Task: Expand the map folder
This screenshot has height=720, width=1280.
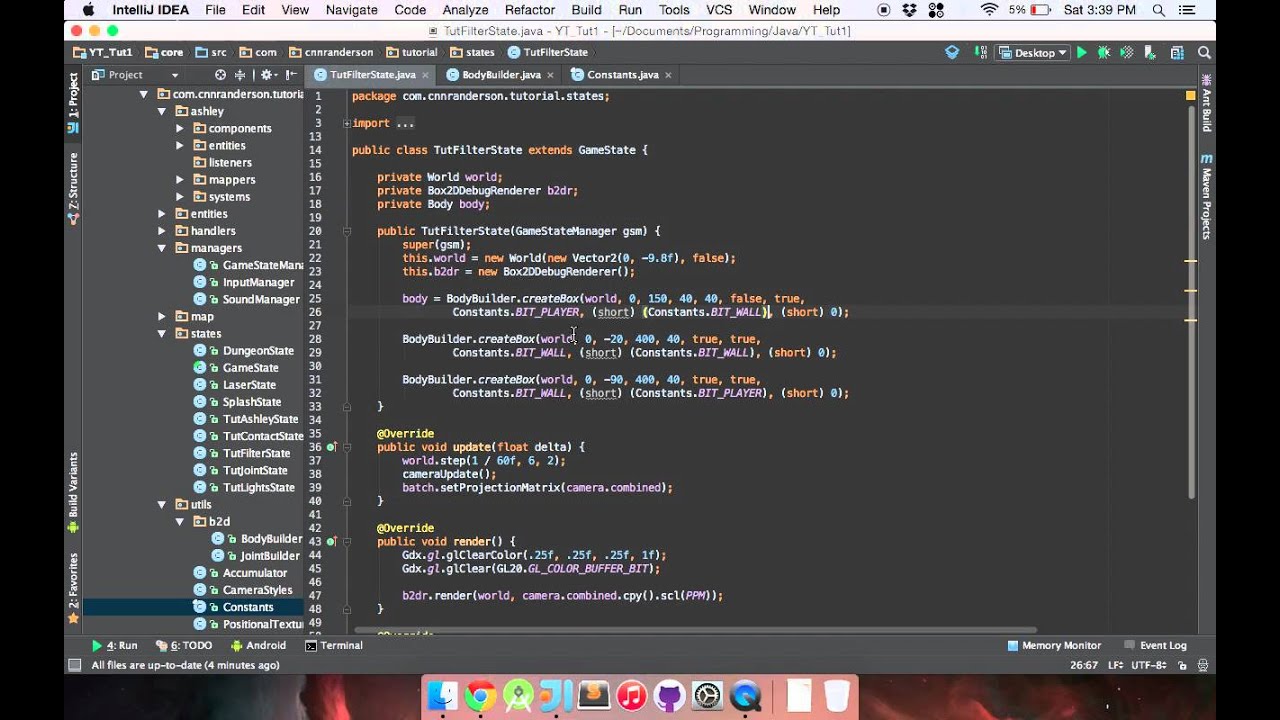Action: point(162,317)
